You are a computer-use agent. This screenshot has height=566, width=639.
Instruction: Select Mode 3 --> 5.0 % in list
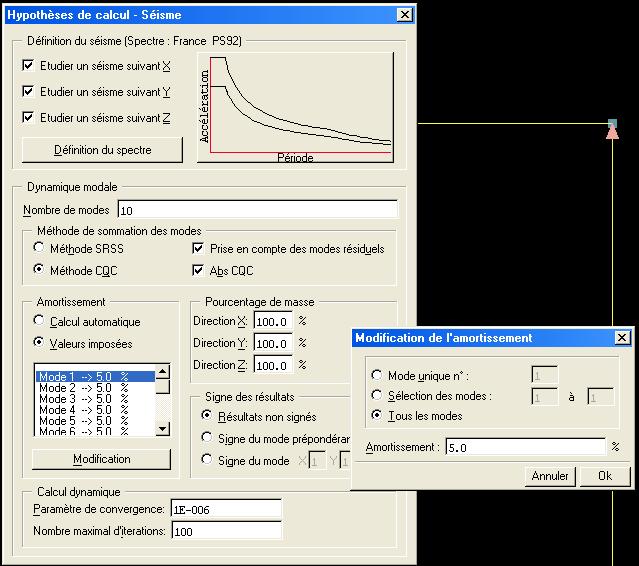[95, 399]
